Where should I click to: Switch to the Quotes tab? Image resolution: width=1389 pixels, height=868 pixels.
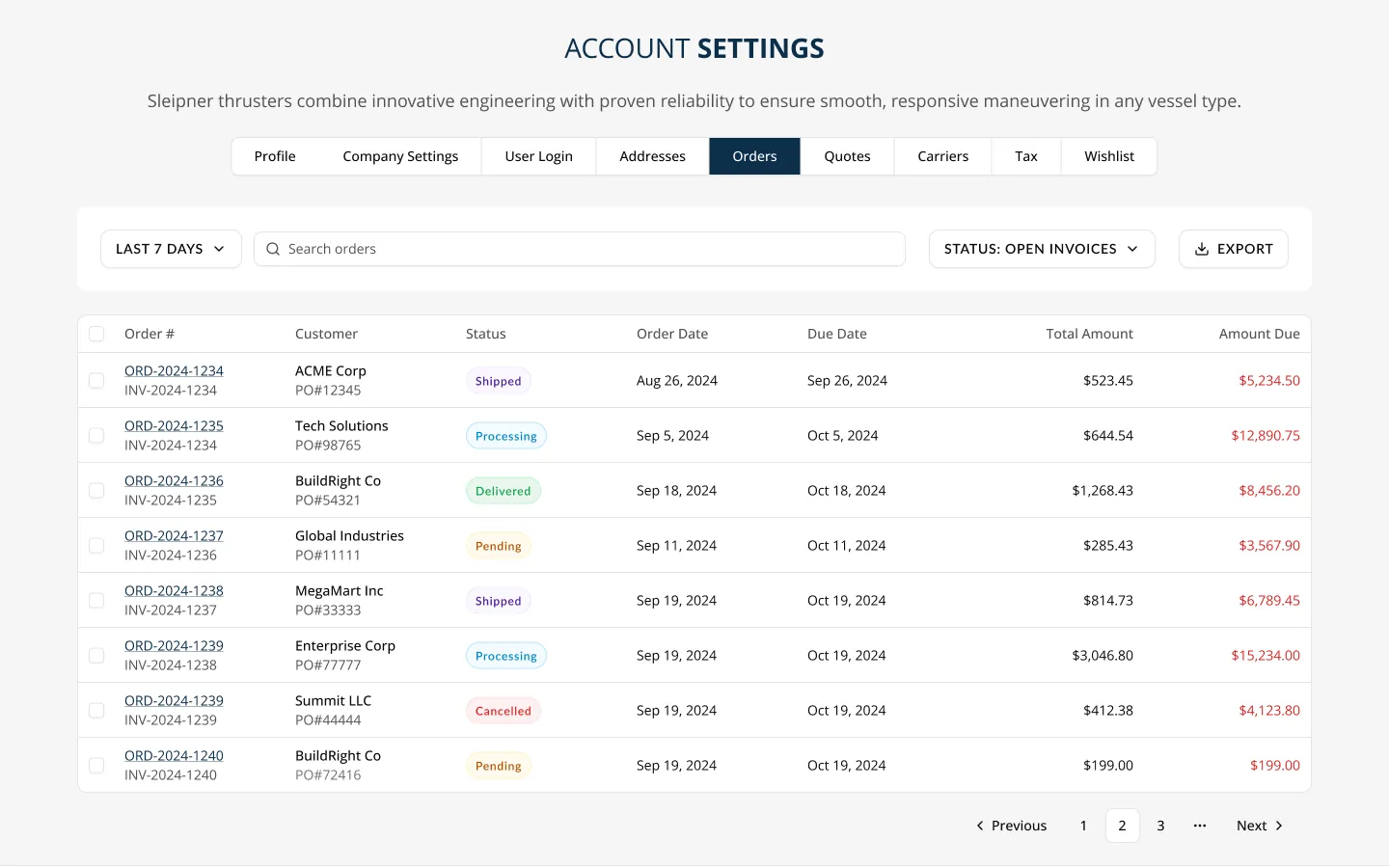pos(847,156)
